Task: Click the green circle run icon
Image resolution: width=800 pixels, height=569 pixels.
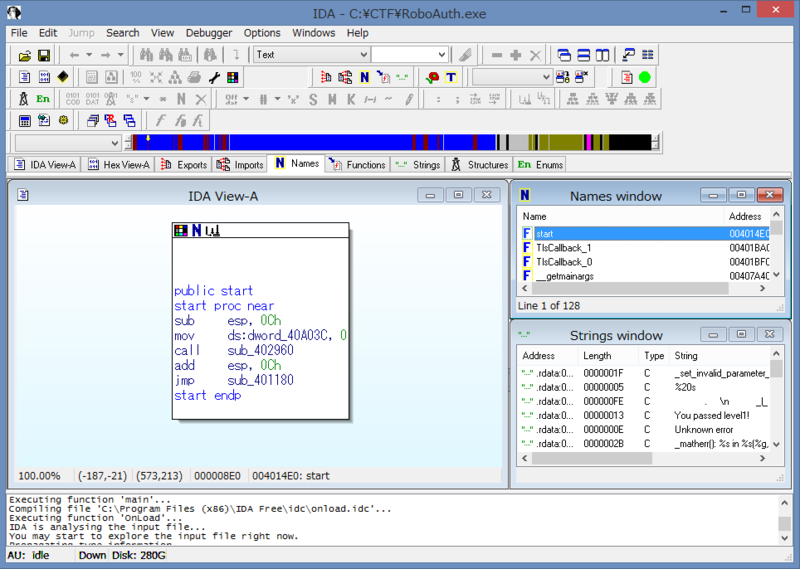Action: pos(645,78)
